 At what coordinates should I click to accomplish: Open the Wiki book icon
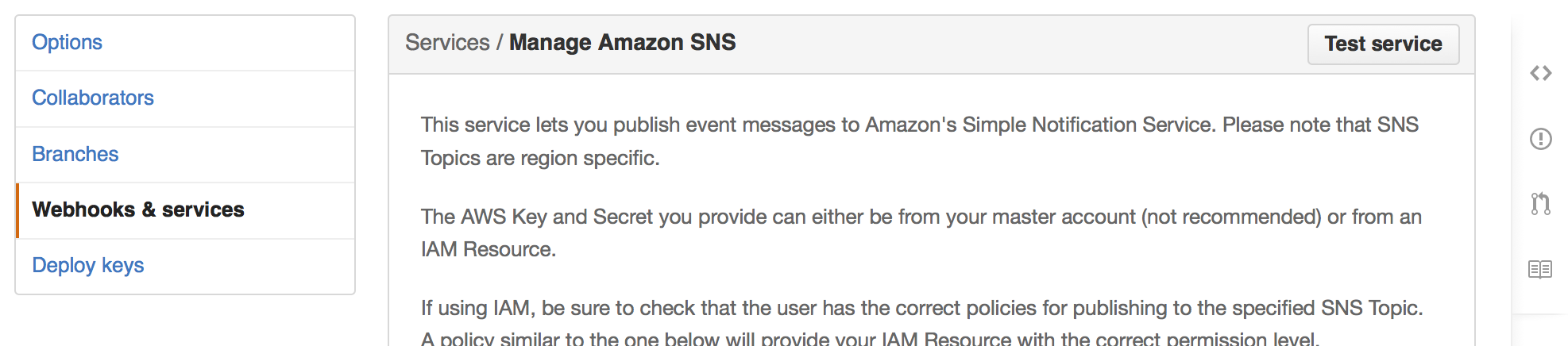tap(1540, 269)
